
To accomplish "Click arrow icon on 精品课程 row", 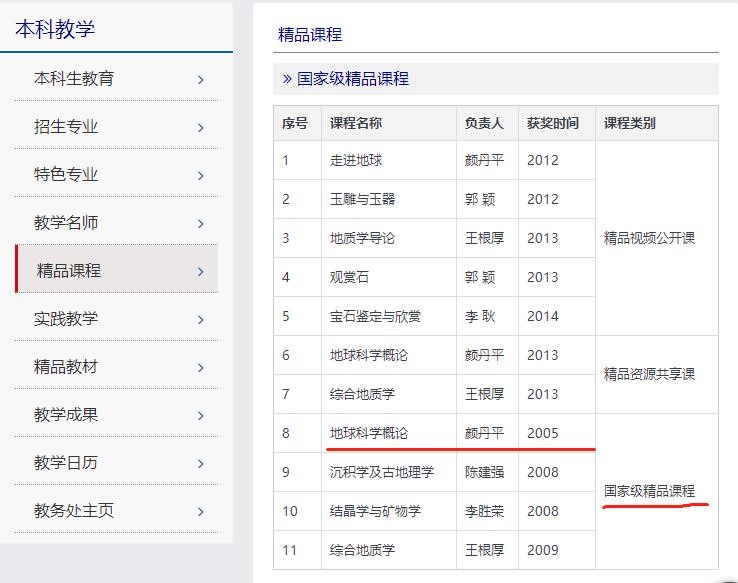I will click(x=201, y=271).
